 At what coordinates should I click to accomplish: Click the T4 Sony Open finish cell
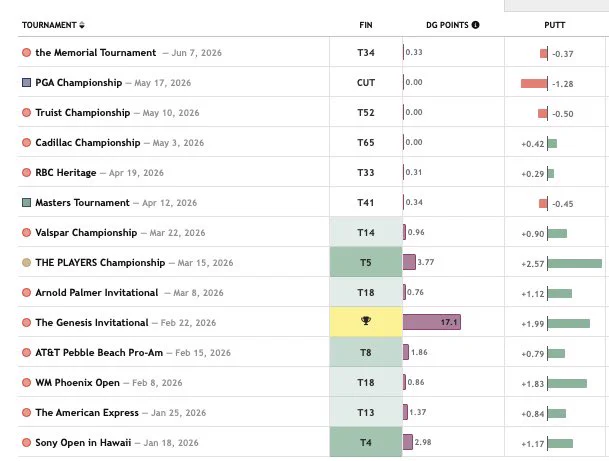366,442
